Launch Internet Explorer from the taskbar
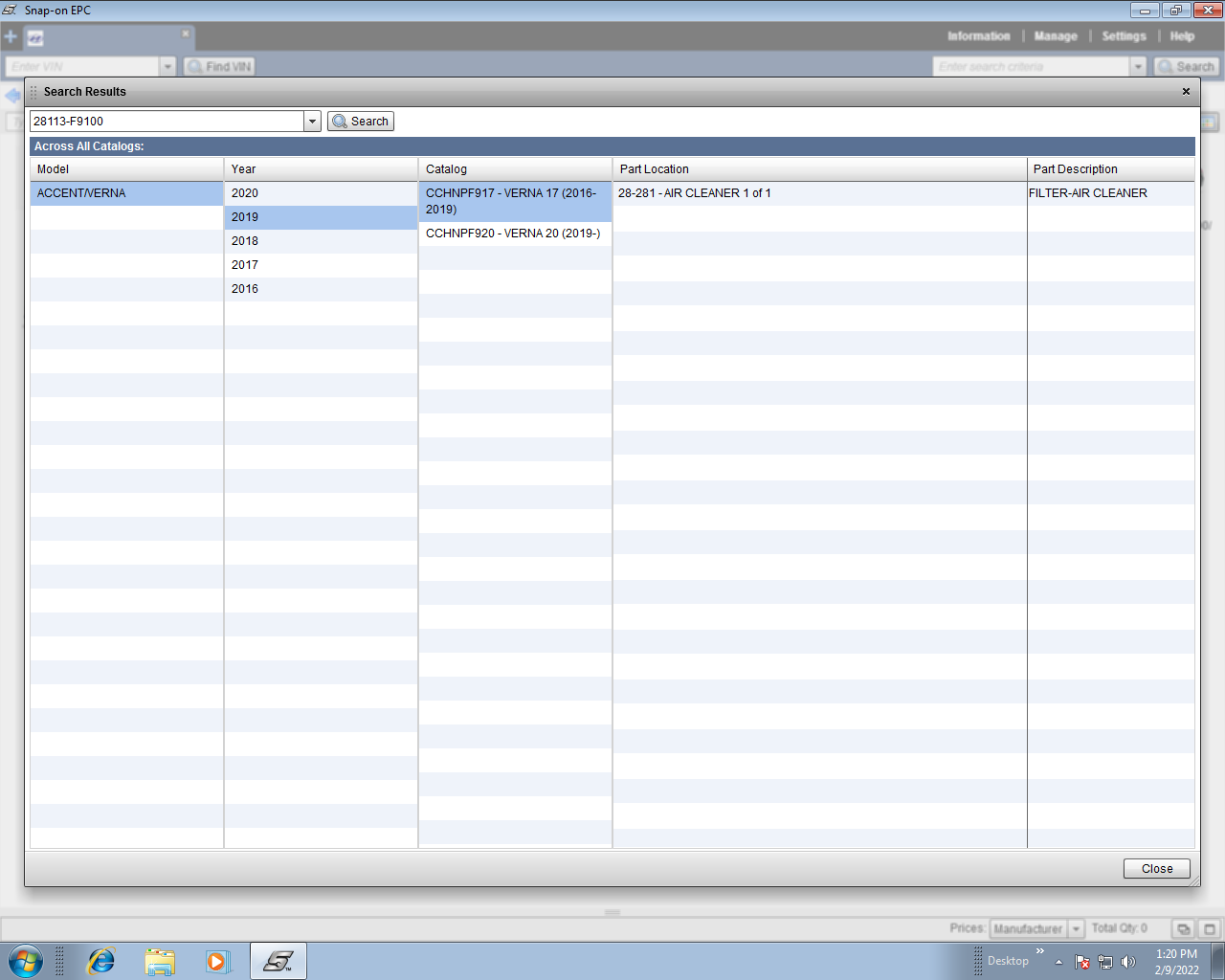1225x980 pixels. pyautogui.click(x=101, y=961)
